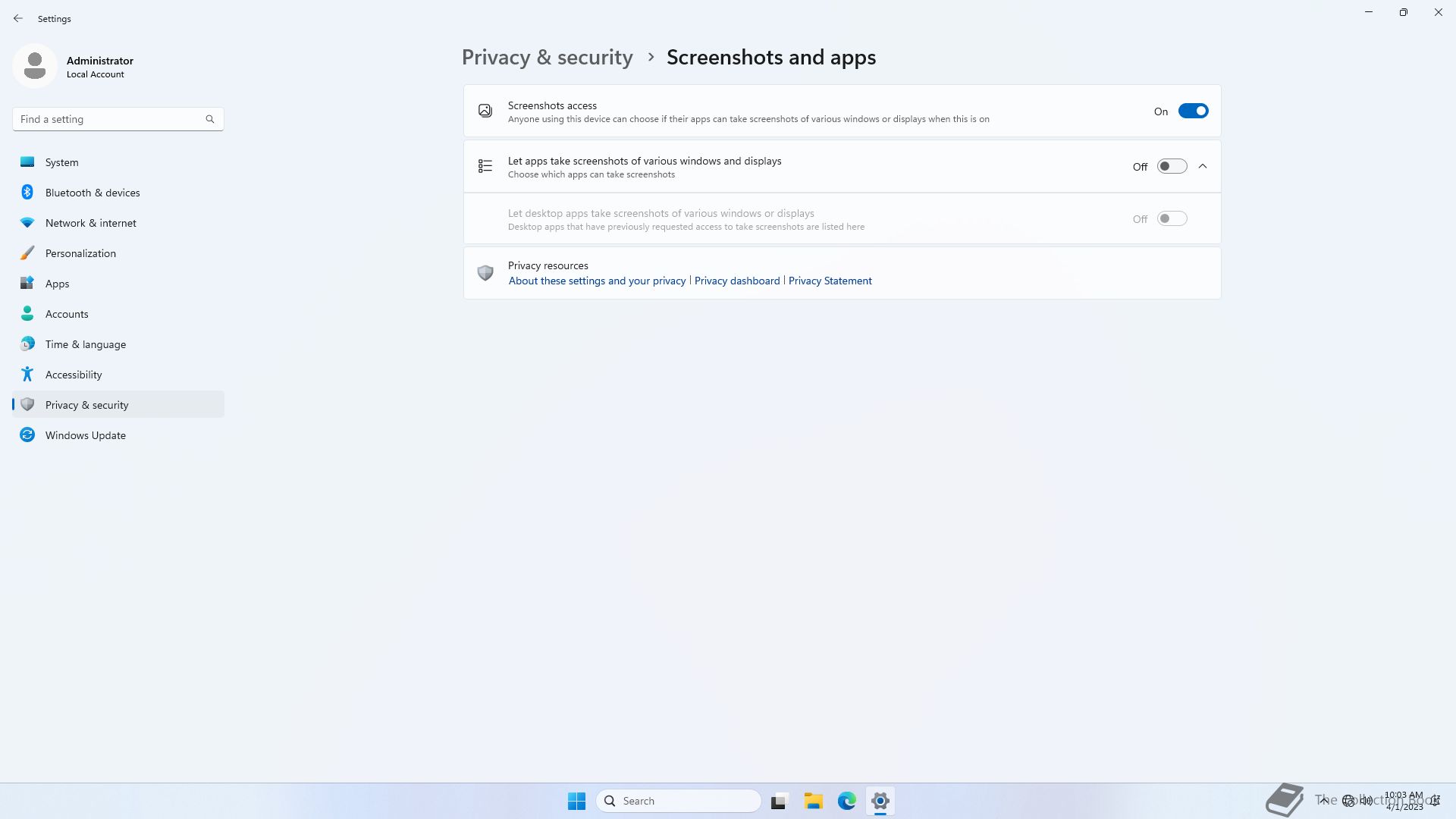The image size is (1456, 819).
Task: Collapse the Let apps take screenshots section
Action: [1203, 167]
